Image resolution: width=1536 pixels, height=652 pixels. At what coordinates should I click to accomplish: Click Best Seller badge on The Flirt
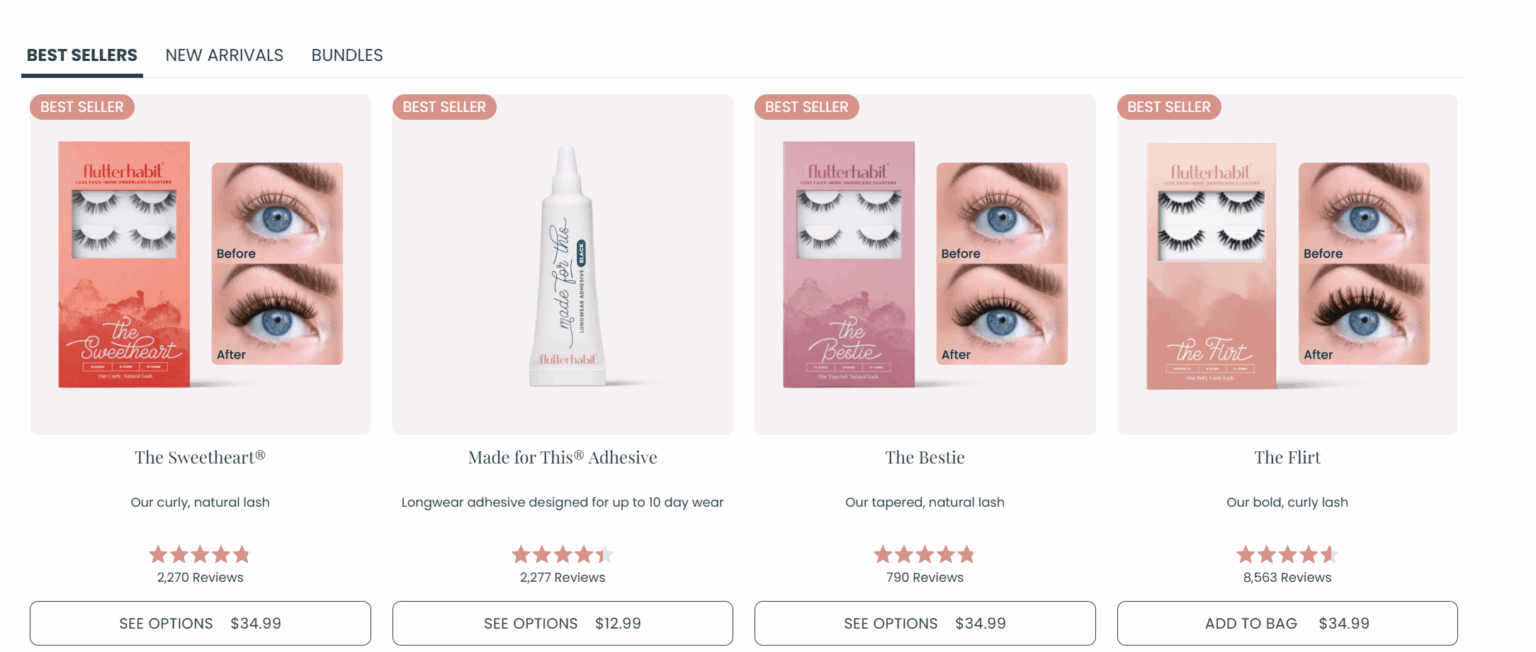(1168, 107)
